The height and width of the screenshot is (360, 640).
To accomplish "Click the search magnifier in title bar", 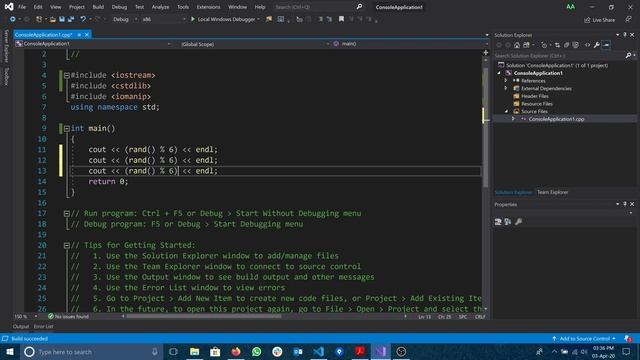I will (359, 7).
